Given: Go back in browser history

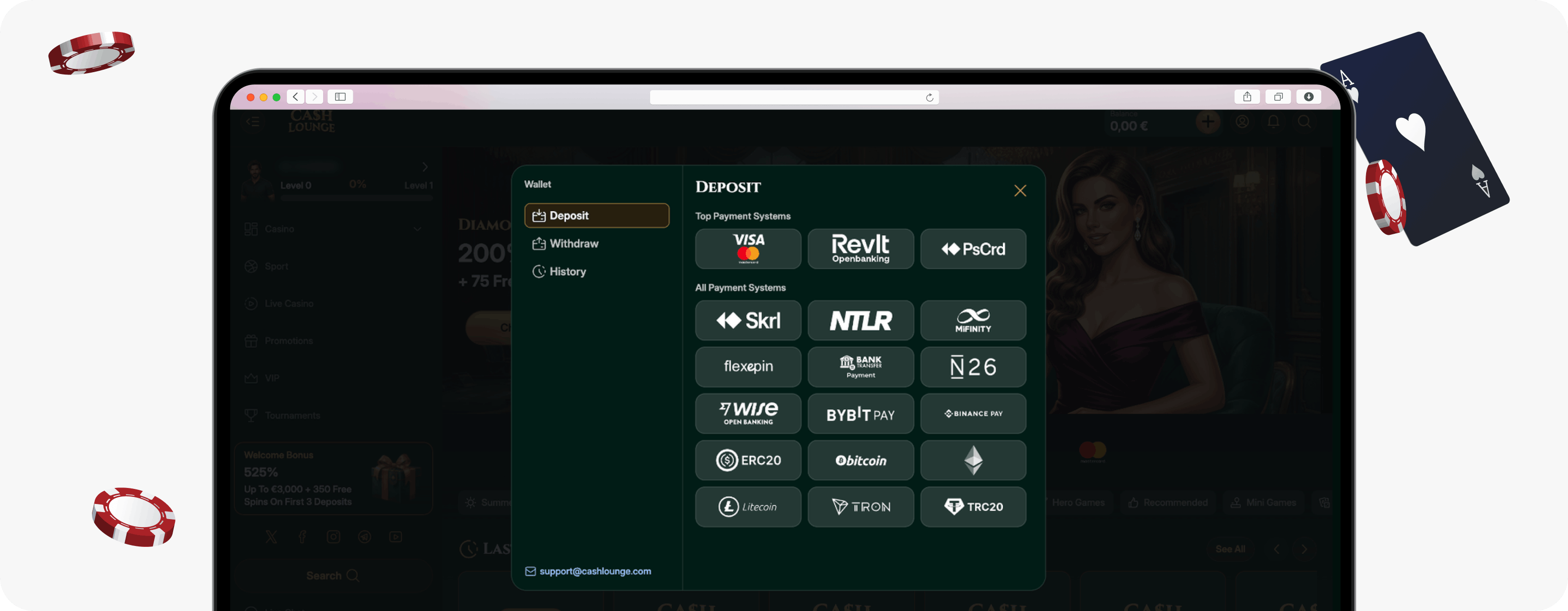Looking at the screenshot, I should [x=296, y=97].
